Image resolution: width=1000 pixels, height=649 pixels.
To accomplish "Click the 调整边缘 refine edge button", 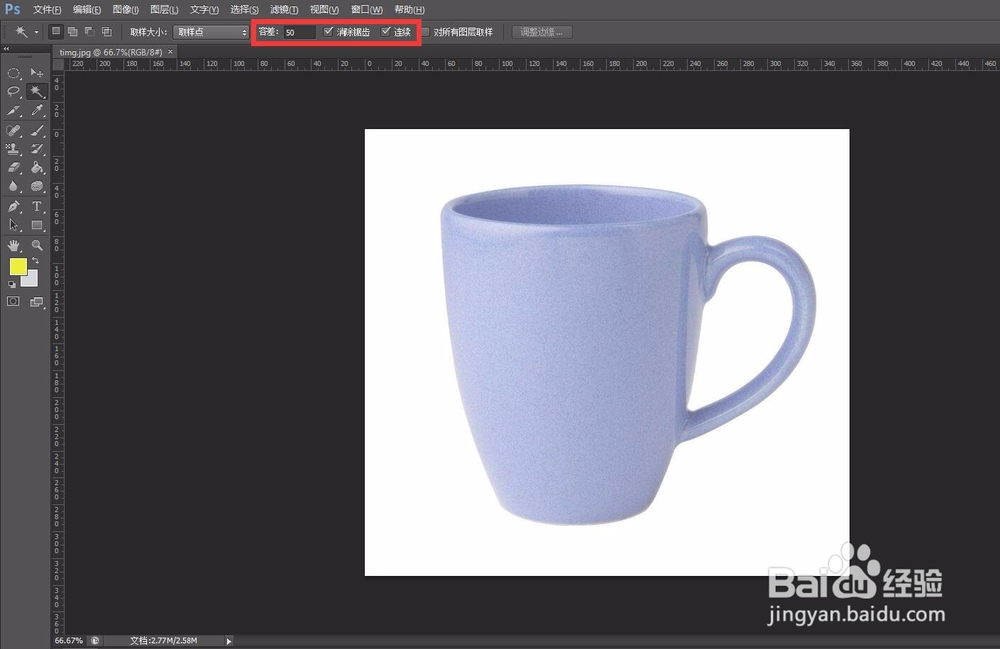I will point(541,32).
